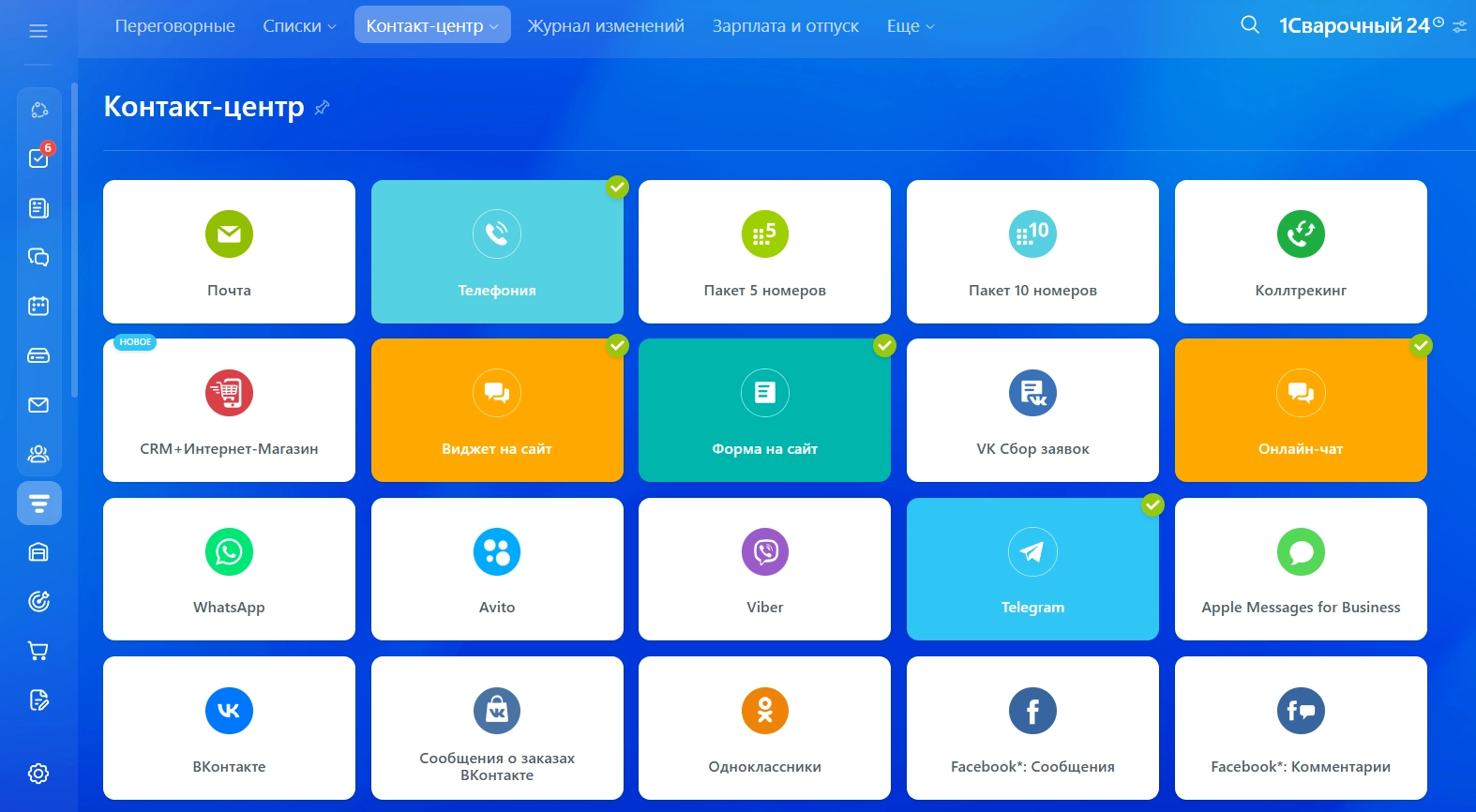Expand the Еще dropdown menu
Screen dimensions: 1476x812
(911, 26)
